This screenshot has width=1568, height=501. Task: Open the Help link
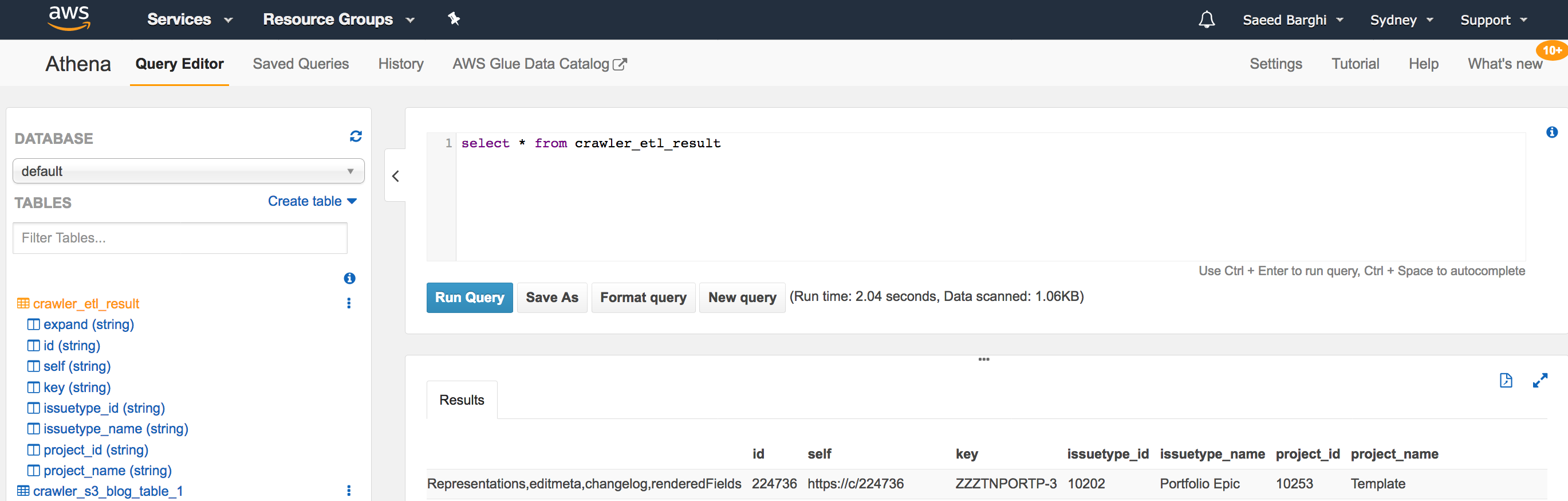point(1423,64)
